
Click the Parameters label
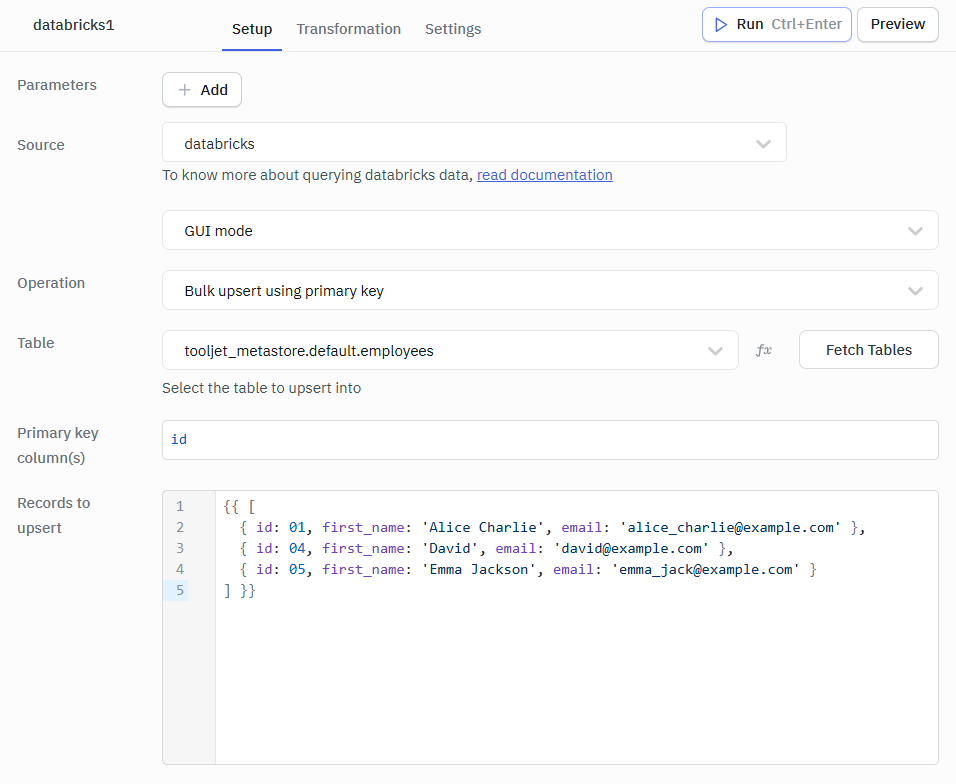pyautogui.click(x=57, y=85)
